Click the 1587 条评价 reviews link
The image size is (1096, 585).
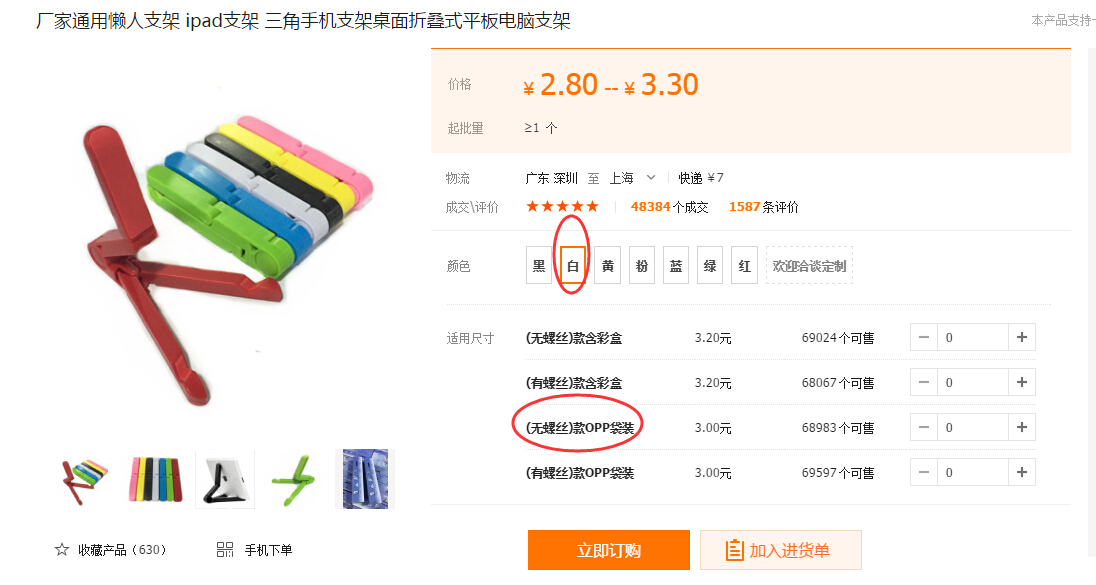point(763,207)
